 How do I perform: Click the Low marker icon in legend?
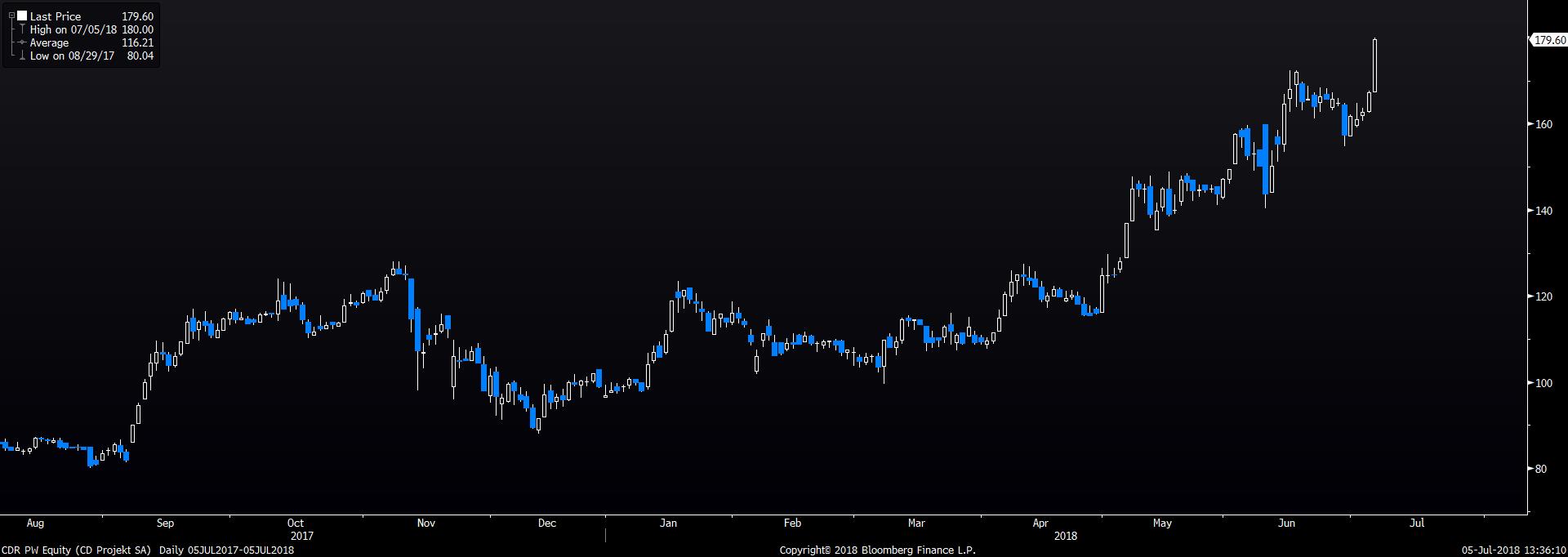click(22, 56)
